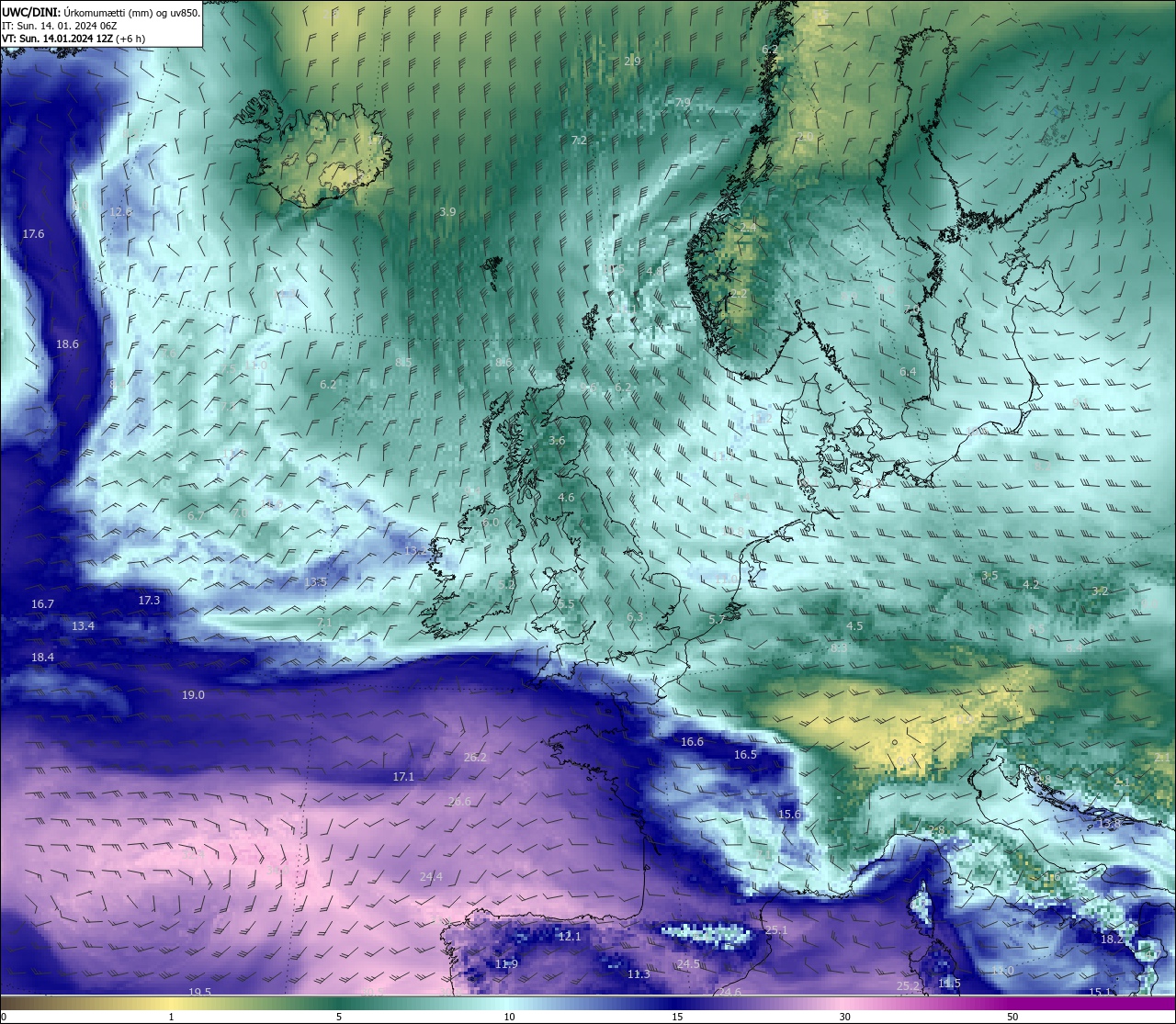Screen dimensions: 1176x1024
Task: Click the 2.9 value label
Action: click(x=632, y=62)
